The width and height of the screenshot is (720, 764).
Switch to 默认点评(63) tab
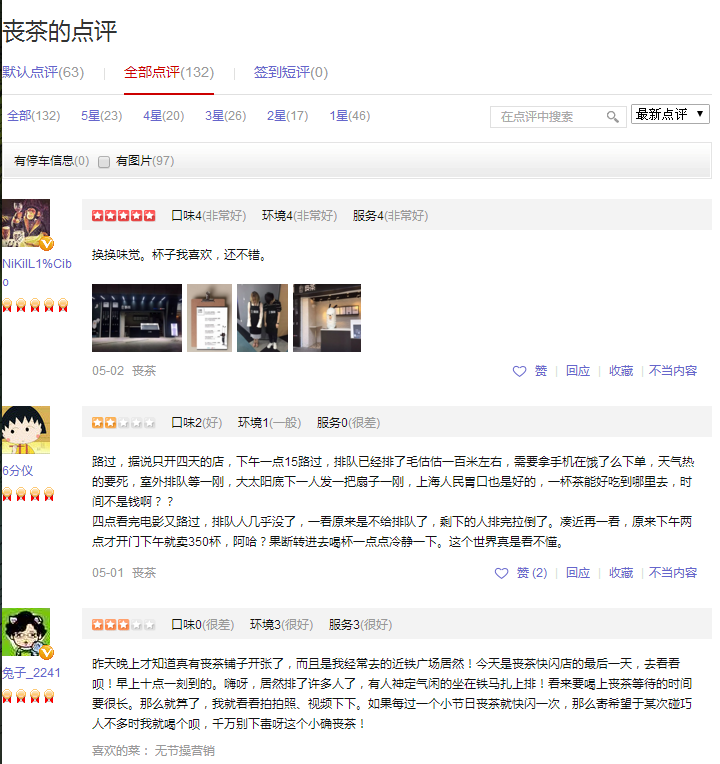(x=43, y=72)
